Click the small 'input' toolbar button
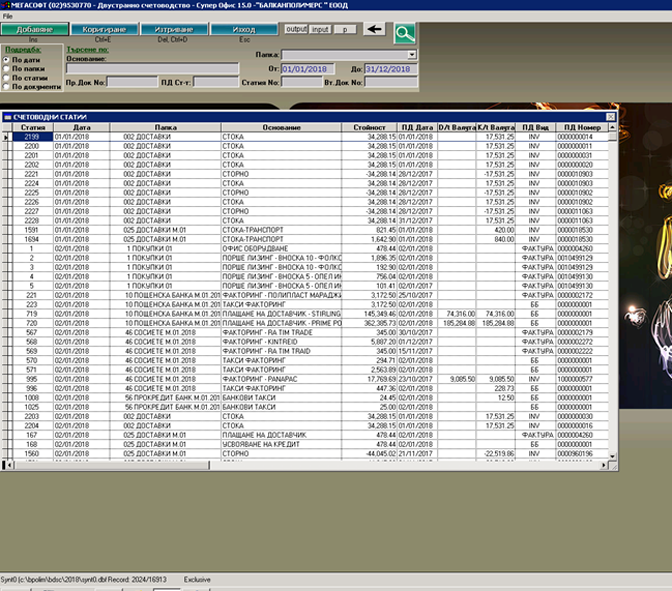Image resolution: width=672 pixels, height=591 pixels. (320, 30)
